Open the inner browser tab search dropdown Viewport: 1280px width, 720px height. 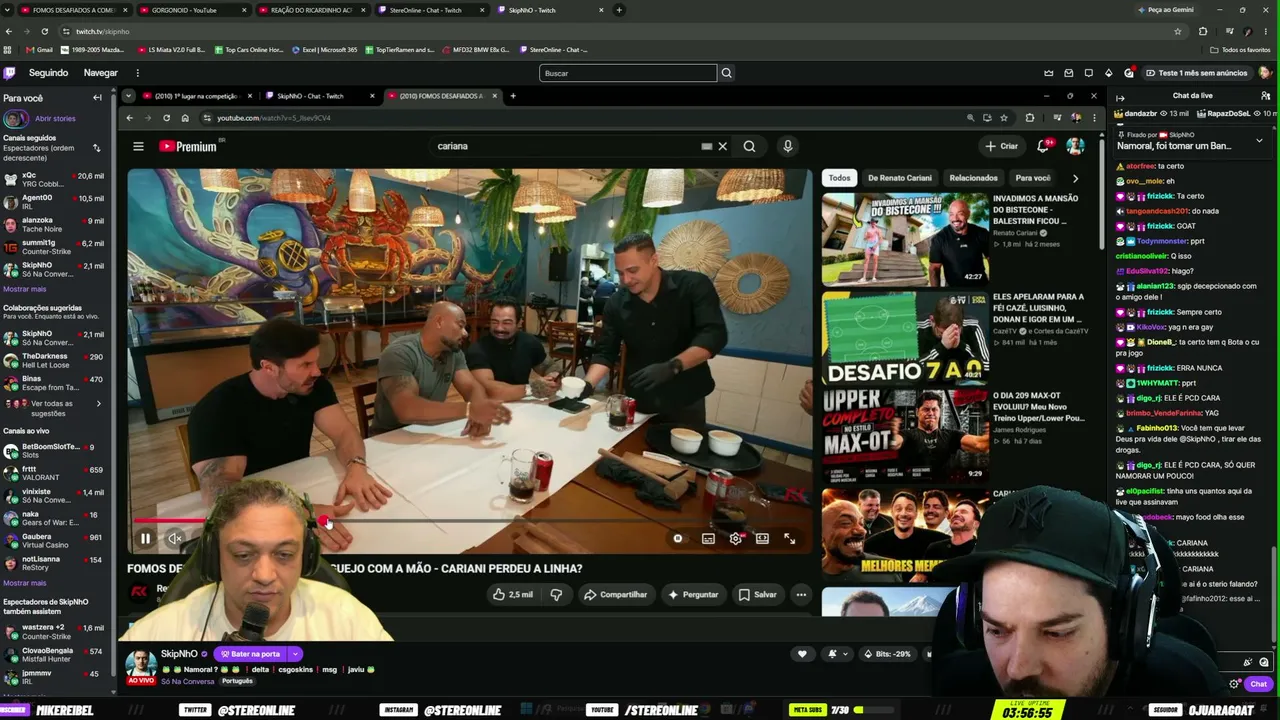point(128,96)
